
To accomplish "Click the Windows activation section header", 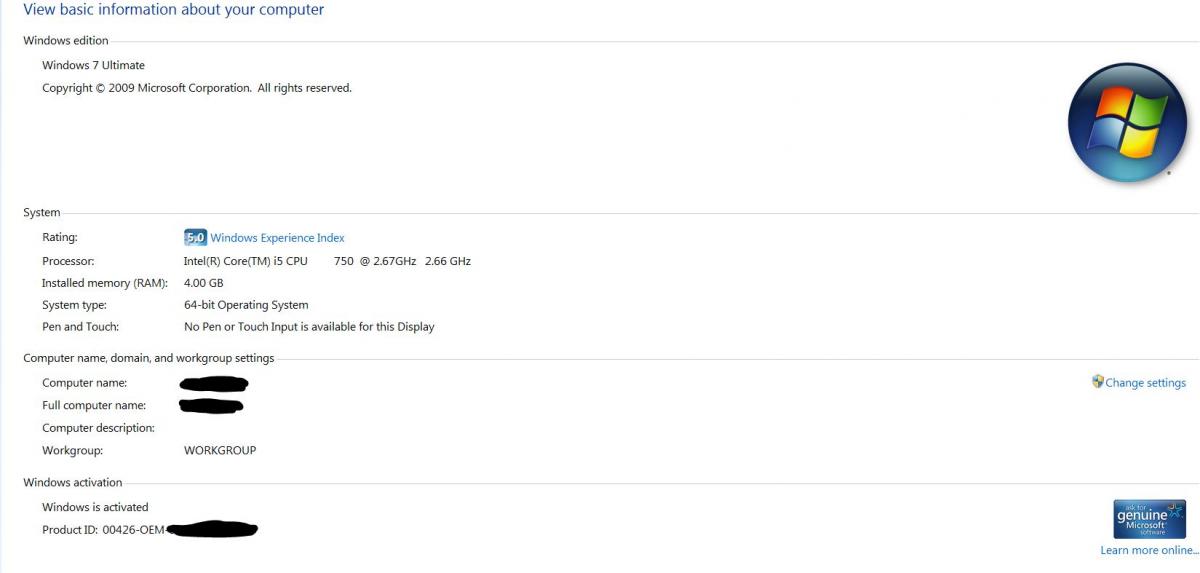I will 73,483.
